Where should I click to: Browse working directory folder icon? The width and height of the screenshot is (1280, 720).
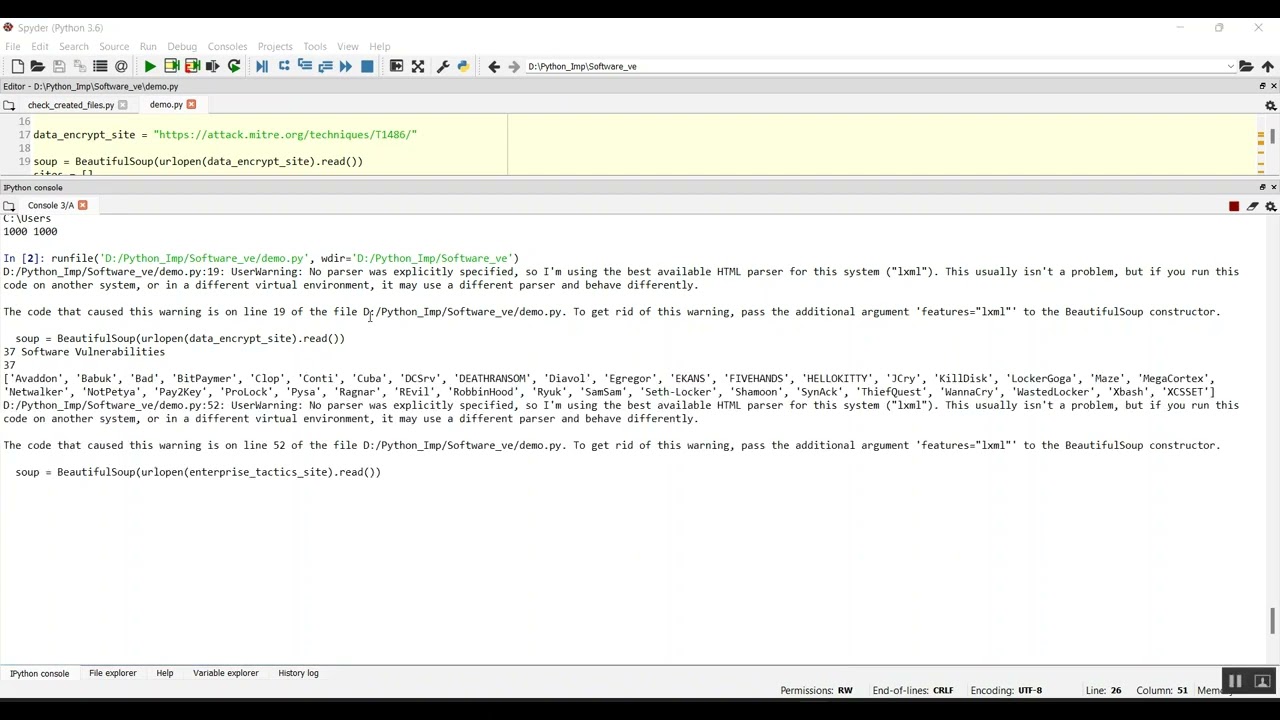pos(1246,66)
